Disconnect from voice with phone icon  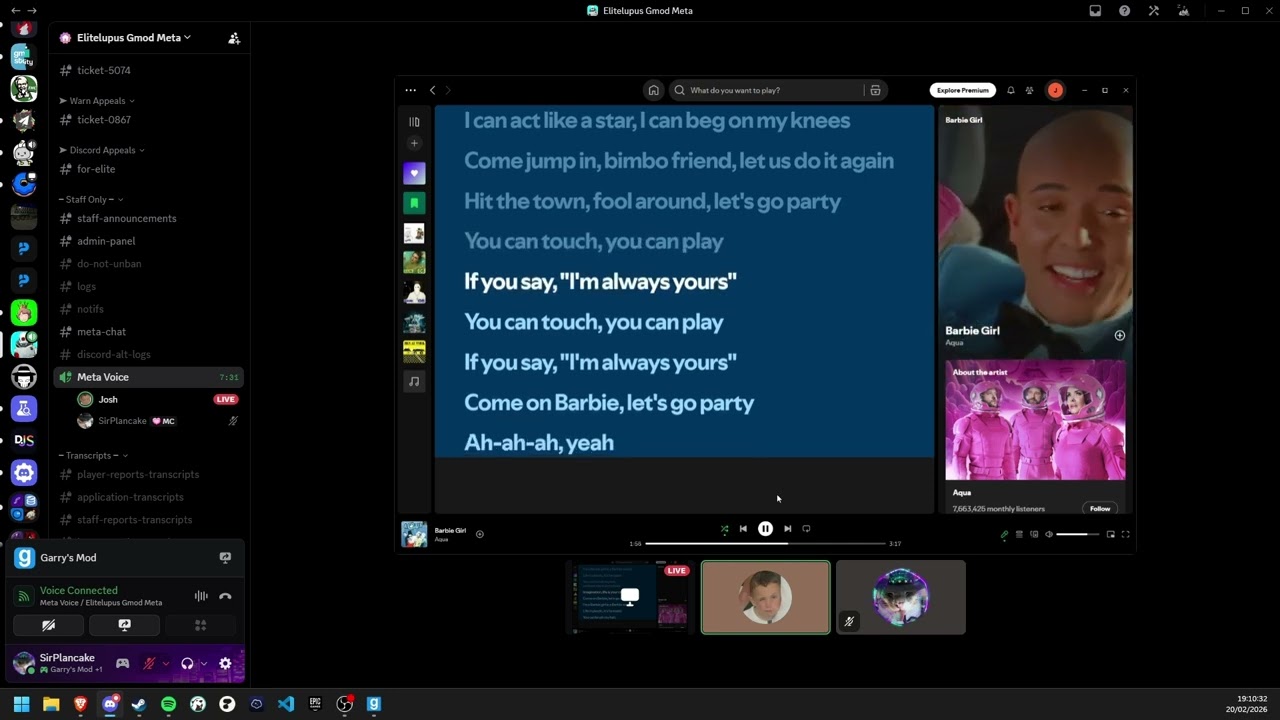(x=225, y=596)
